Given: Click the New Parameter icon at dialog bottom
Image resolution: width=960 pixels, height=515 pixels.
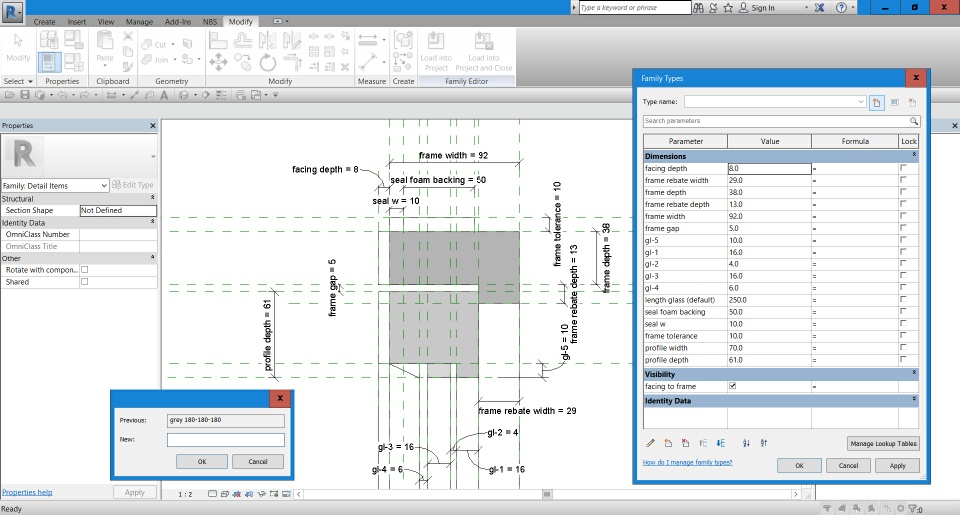Looking at the screenshot, I should (668, 443).
